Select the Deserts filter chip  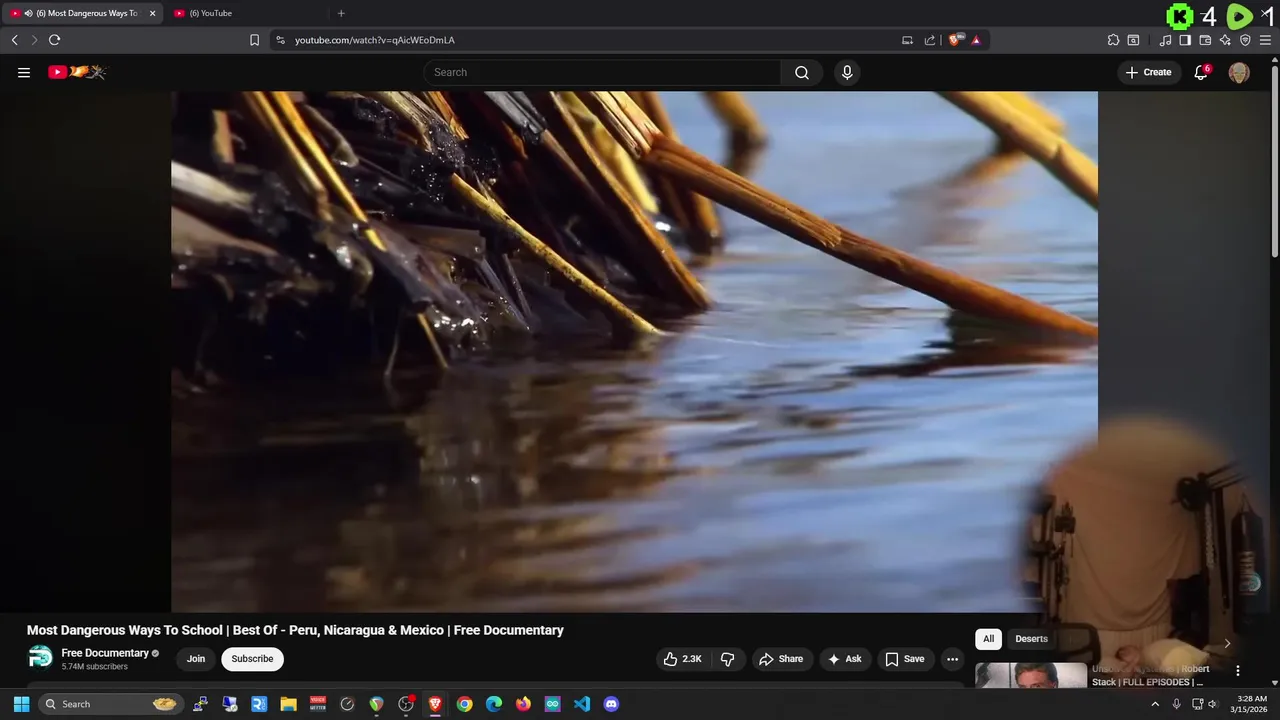coord(1031,639)
